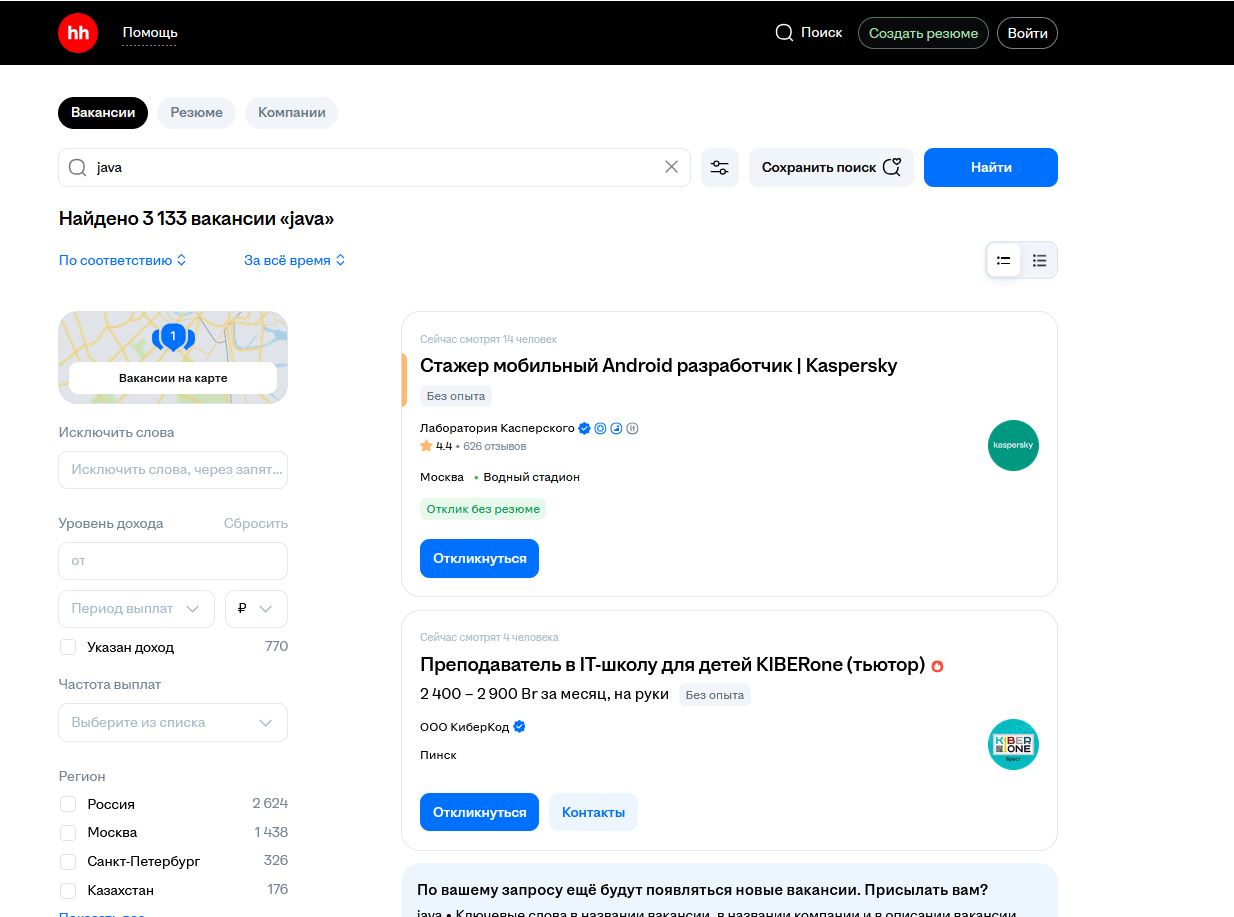
Task: Click the magnifier search icon in header
Action: (784, 33)
